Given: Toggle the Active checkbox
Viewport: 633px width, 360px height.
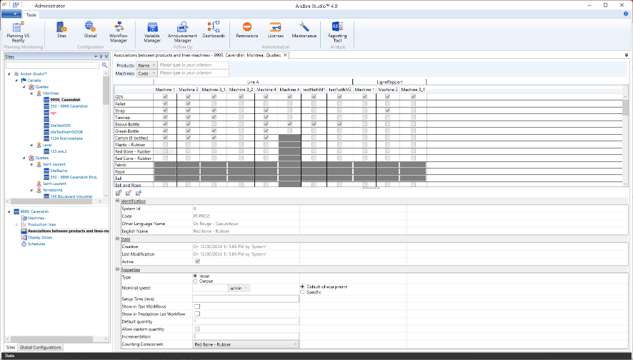Looking at the screenshot, I should coord(197,262).
